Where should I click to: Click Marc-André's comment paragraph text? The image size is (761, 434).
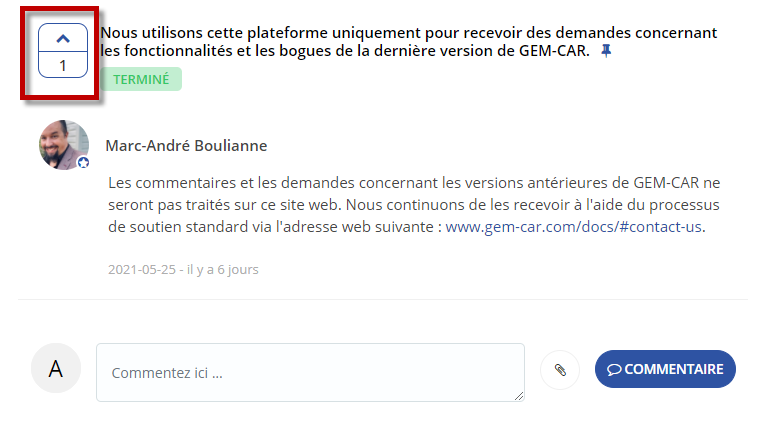(414, 205)
